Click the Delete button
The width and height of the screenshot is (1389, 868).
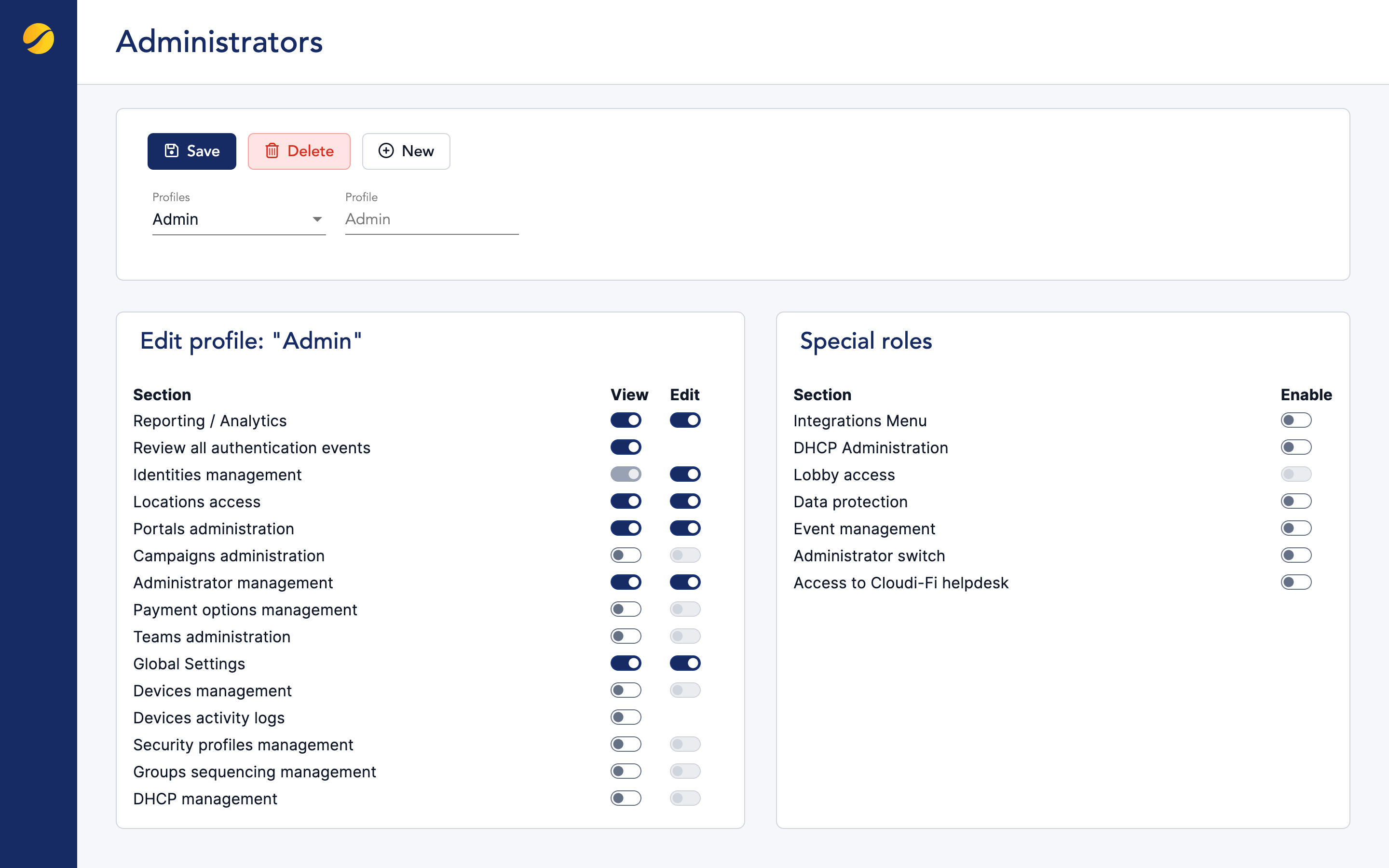coord(299,150)
